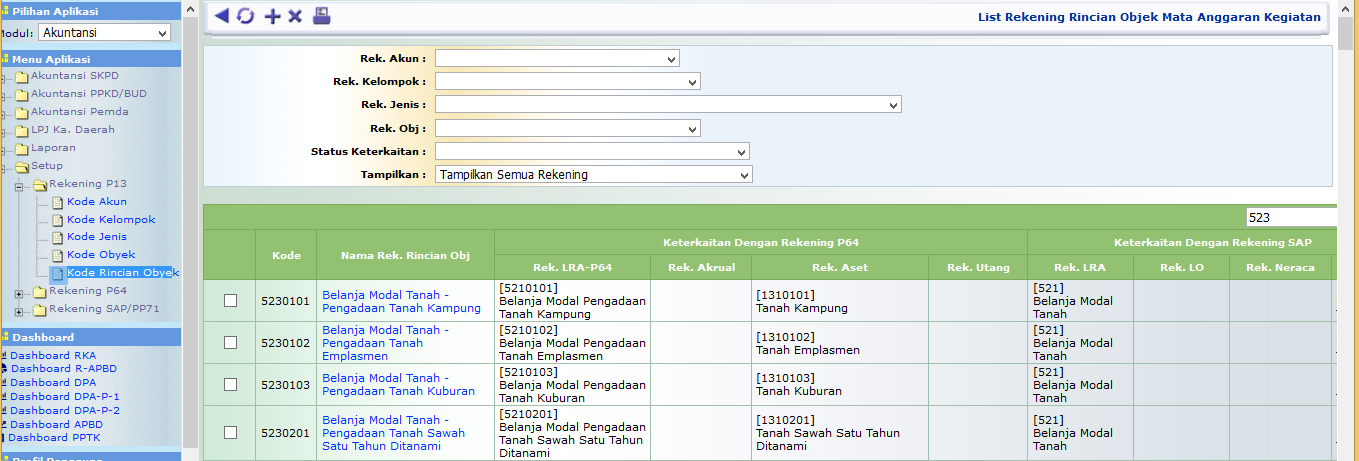Click the refresh icon in toolbar
Image resolution: width=1359 pixels, height=461 pixels.
coord(246,16)
